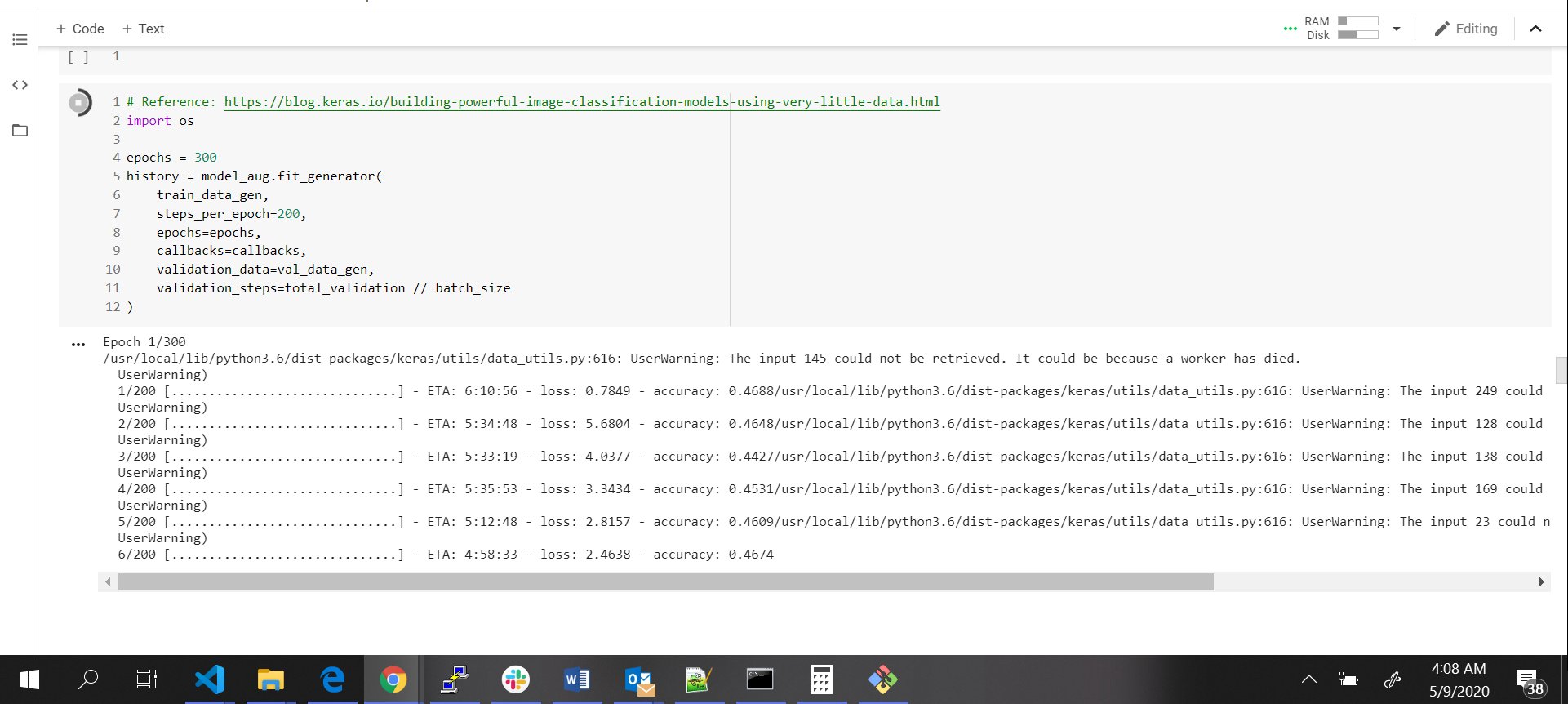Screen dimensions: 1568x704
Task: Click the right arrow of output scrollbar
Action: point(1541,581)
